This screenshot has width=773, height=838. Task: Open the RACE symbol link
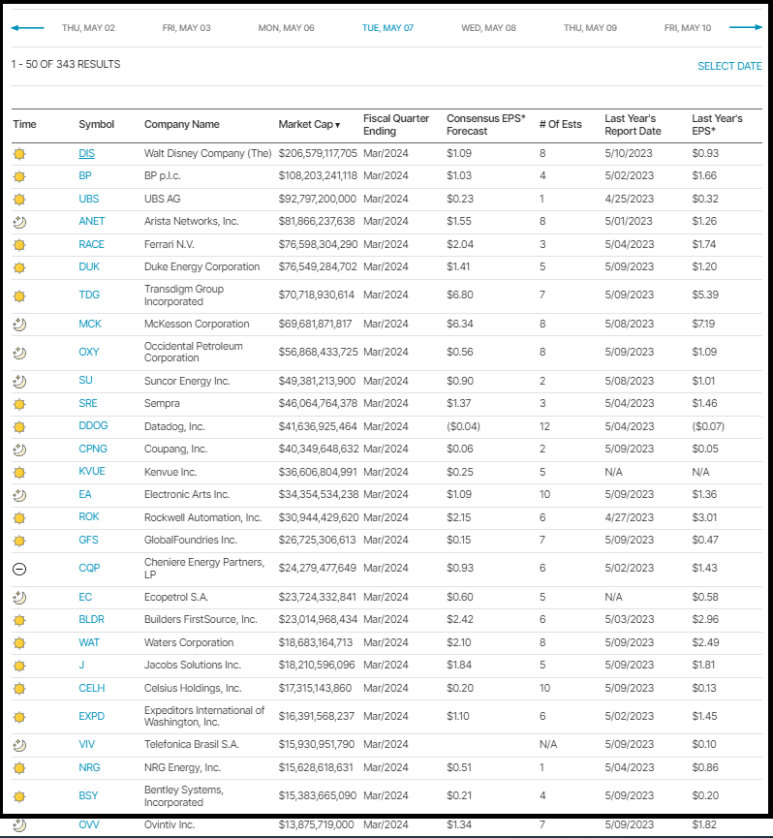pyautogui.click(x=91, y=244)
